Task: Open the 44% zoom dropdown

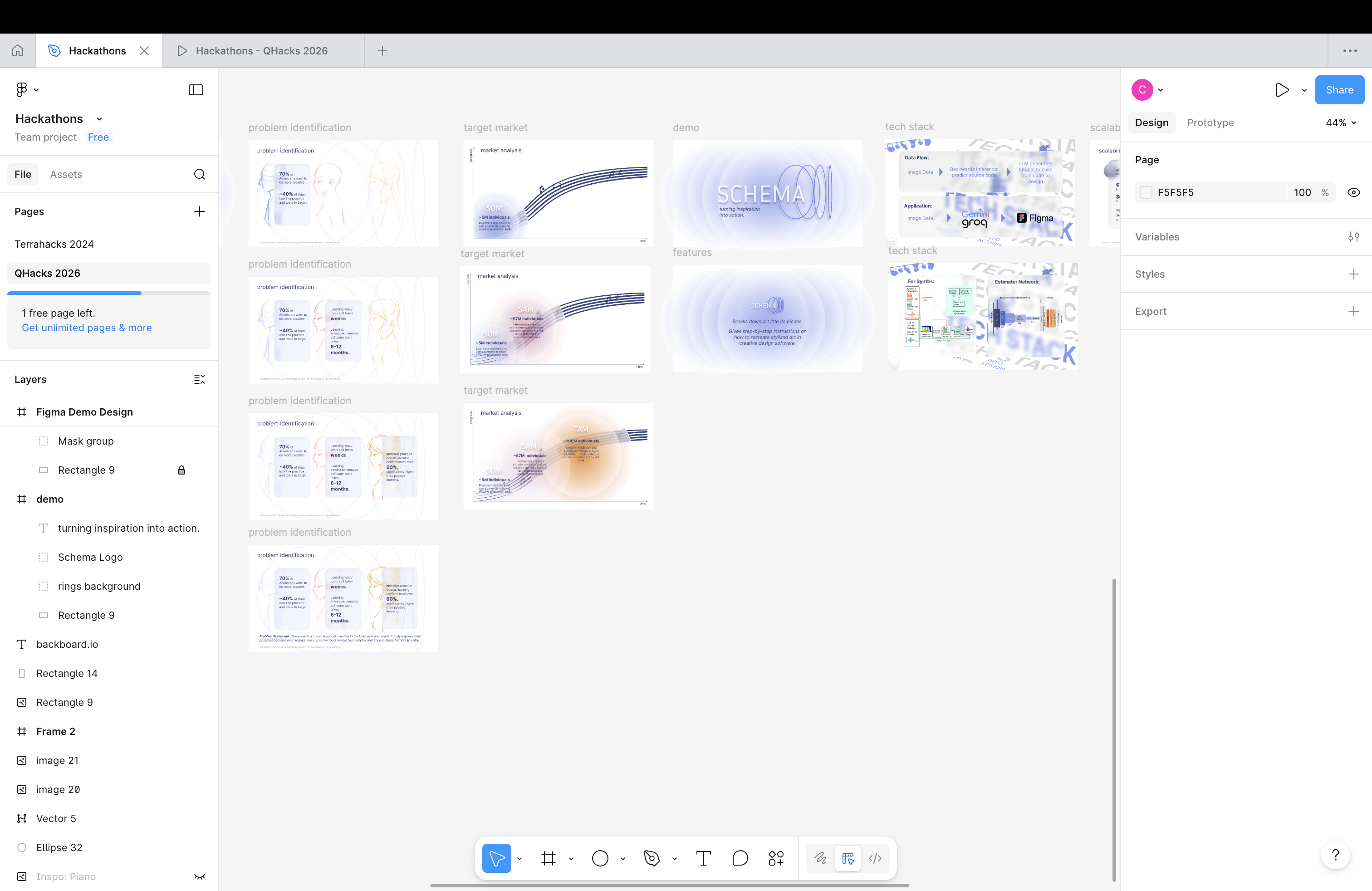Action: [1341, 123]
